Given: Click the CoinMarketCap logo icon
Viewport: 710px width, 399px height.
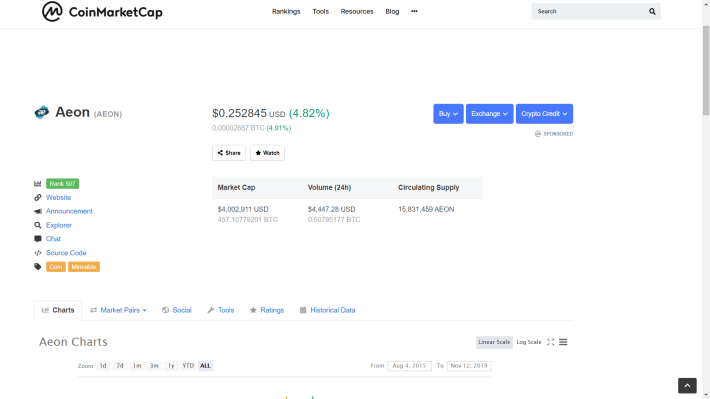Looking at the screenshot, I should click(52, 11).
